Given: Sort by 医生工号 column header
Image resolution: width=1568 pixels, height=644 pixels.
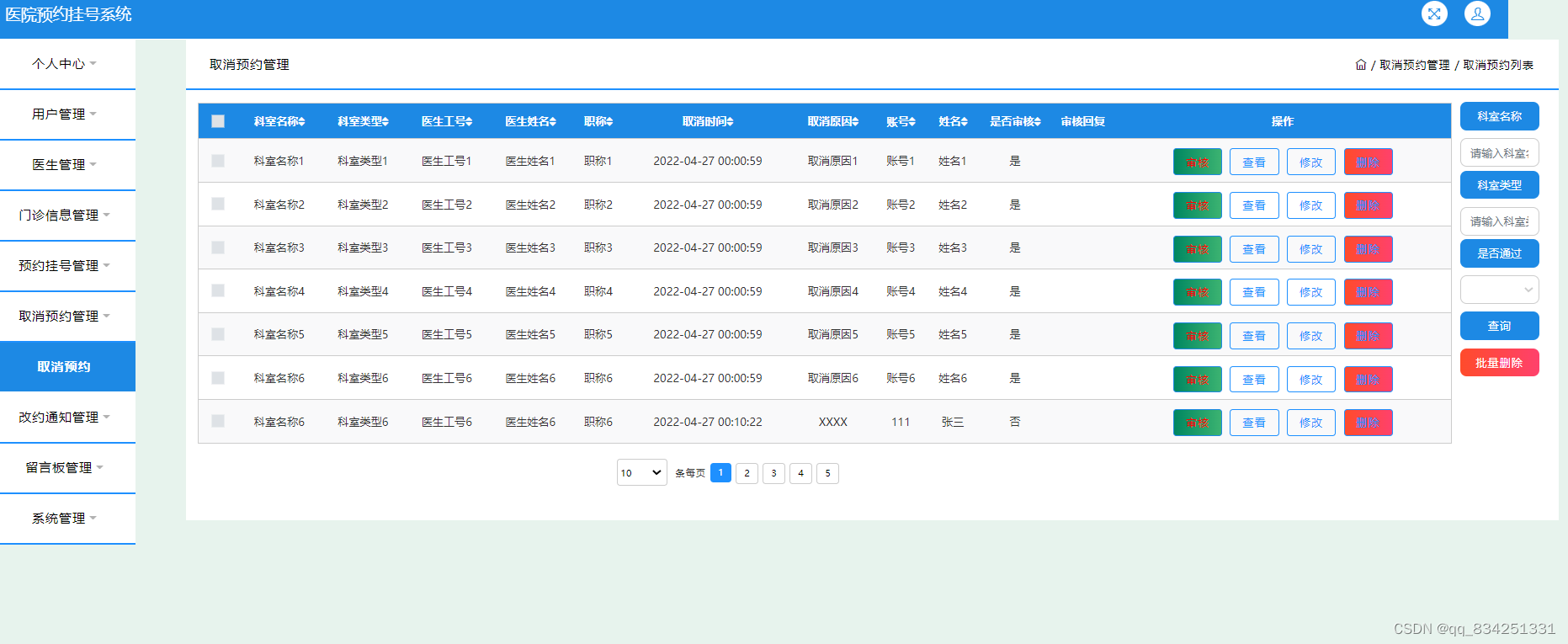Looking at the screenshot, I should (447, 121).
